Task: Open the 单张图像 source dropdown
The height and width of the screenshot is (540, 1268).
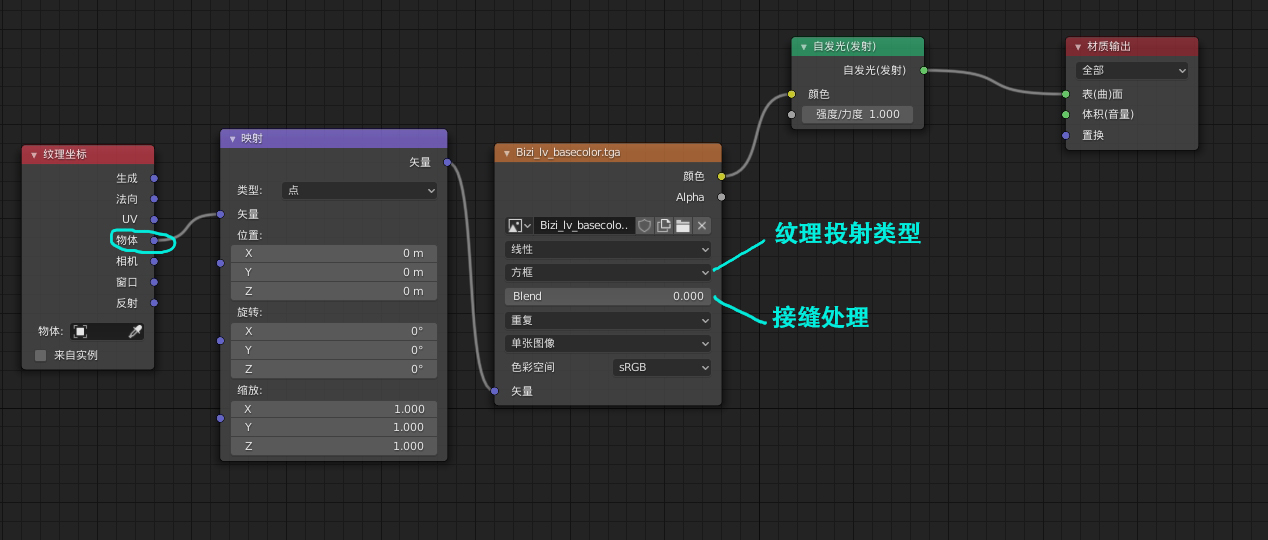Action: coord(608,343)
